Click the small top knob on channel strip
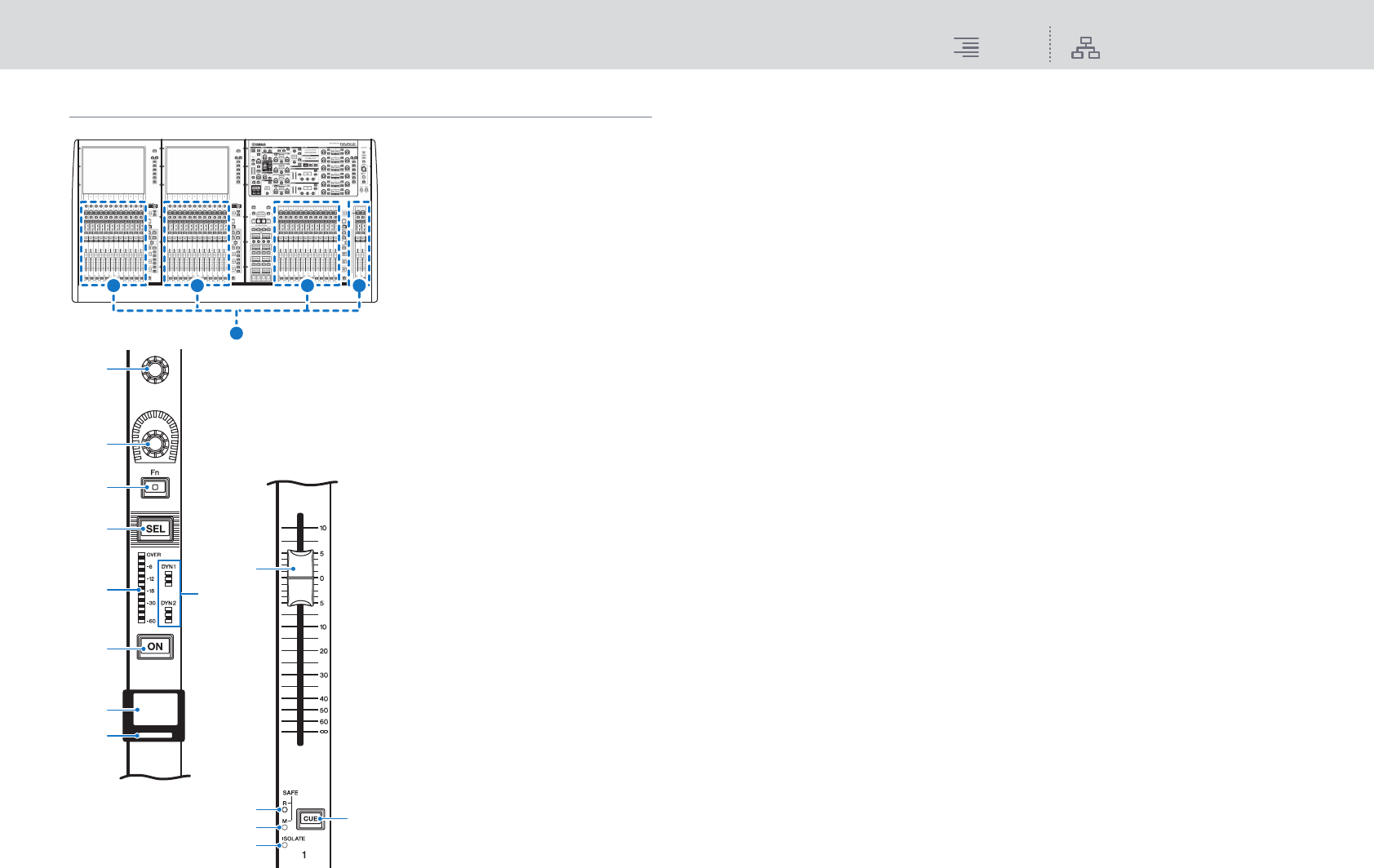Screen dimensions: 1374x868 click(154, 370)
